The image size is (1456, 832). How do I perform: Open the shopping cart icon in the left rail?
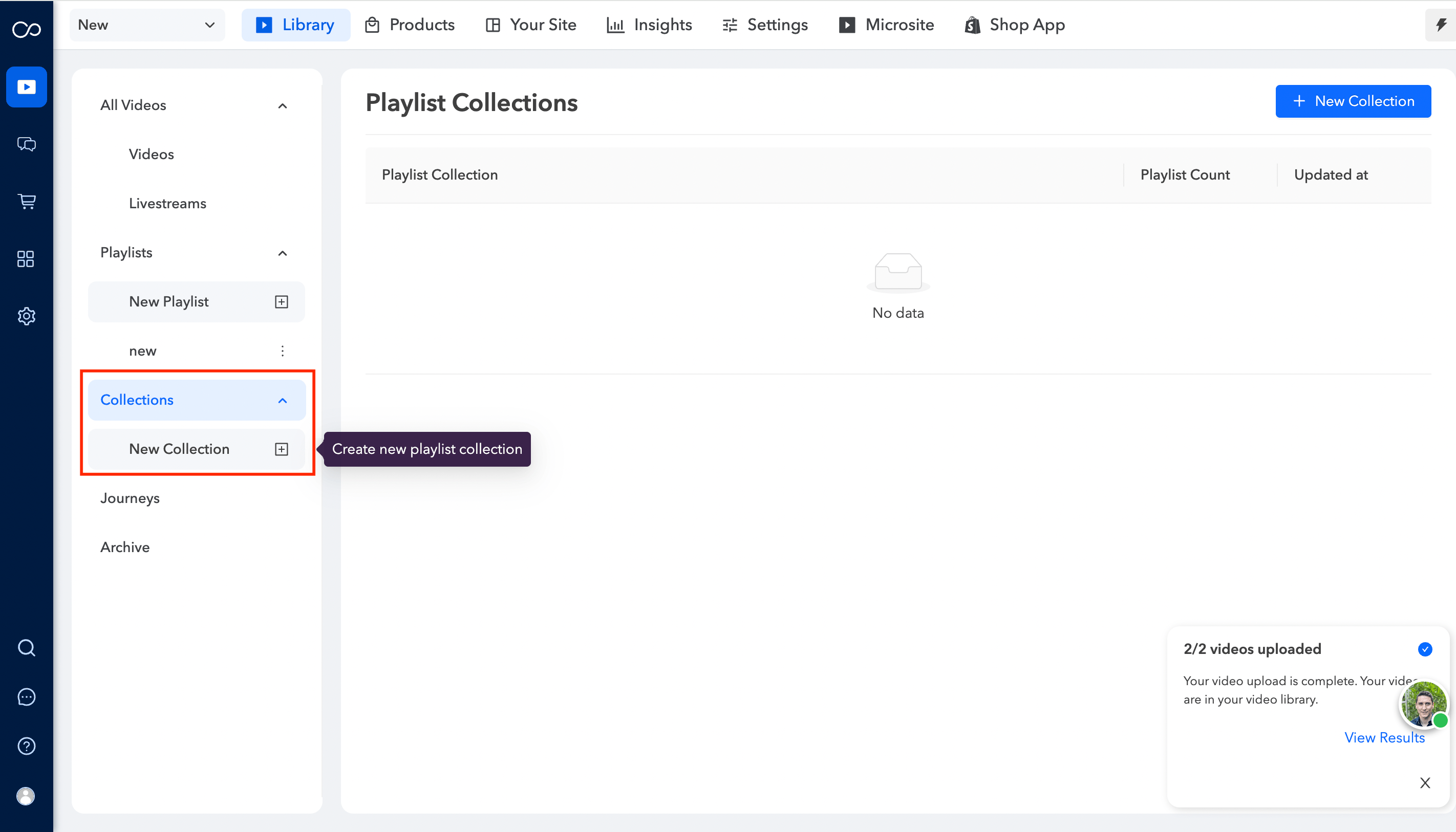coord(26,201)
